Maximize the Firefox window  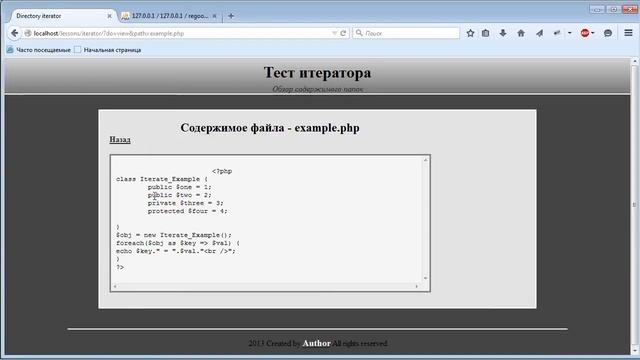coord(613,9)
